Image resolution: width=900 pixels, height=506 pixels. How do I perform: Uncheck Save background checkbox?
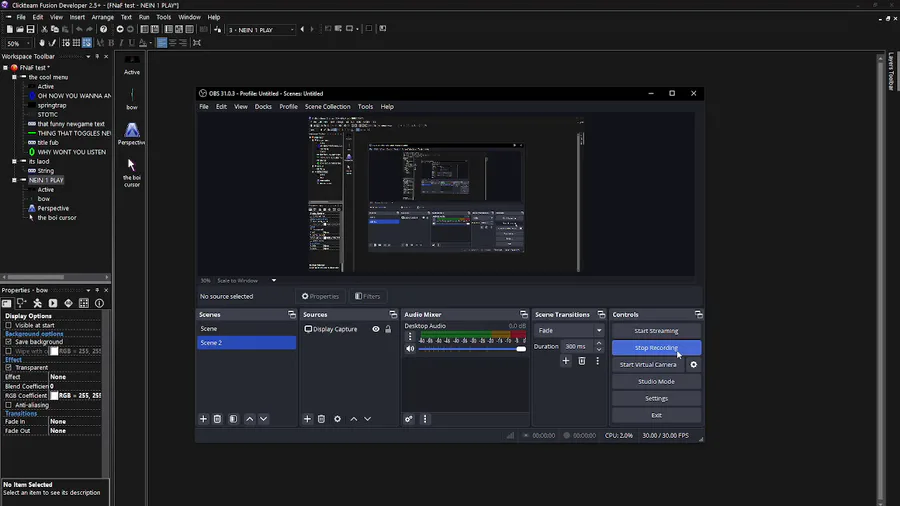(9, 341)
